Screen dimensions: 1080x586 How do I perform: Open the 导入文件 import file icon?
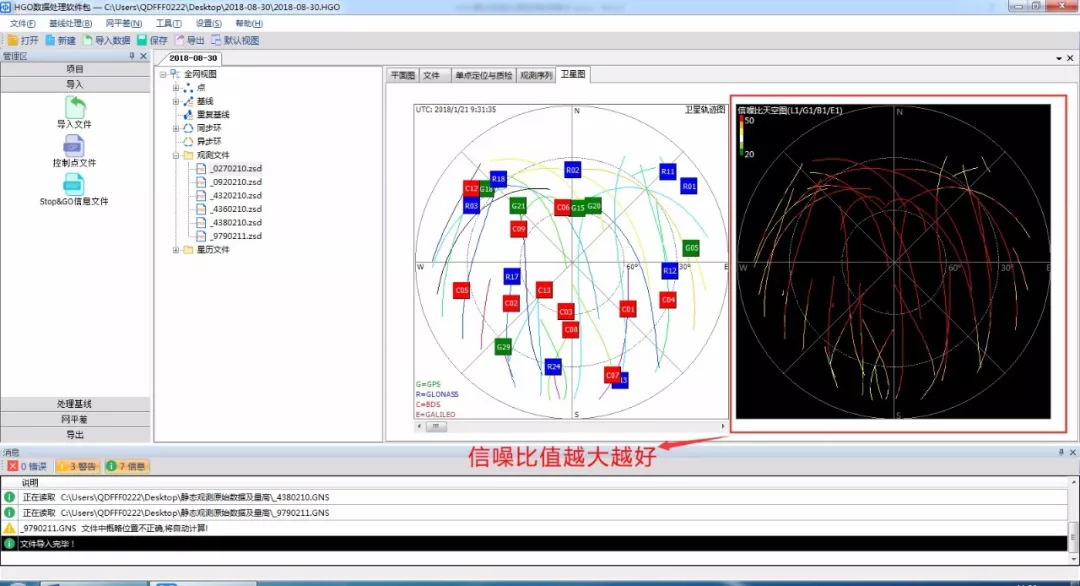tap(74, 107)
